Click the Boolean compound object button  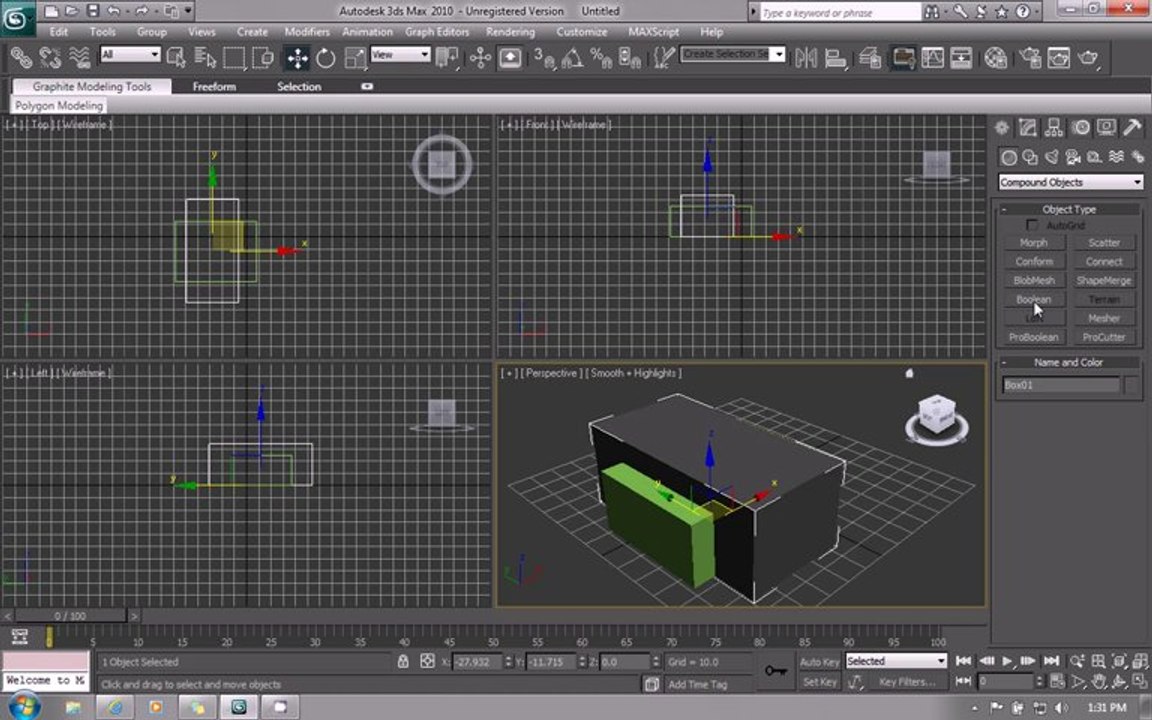1034,299
